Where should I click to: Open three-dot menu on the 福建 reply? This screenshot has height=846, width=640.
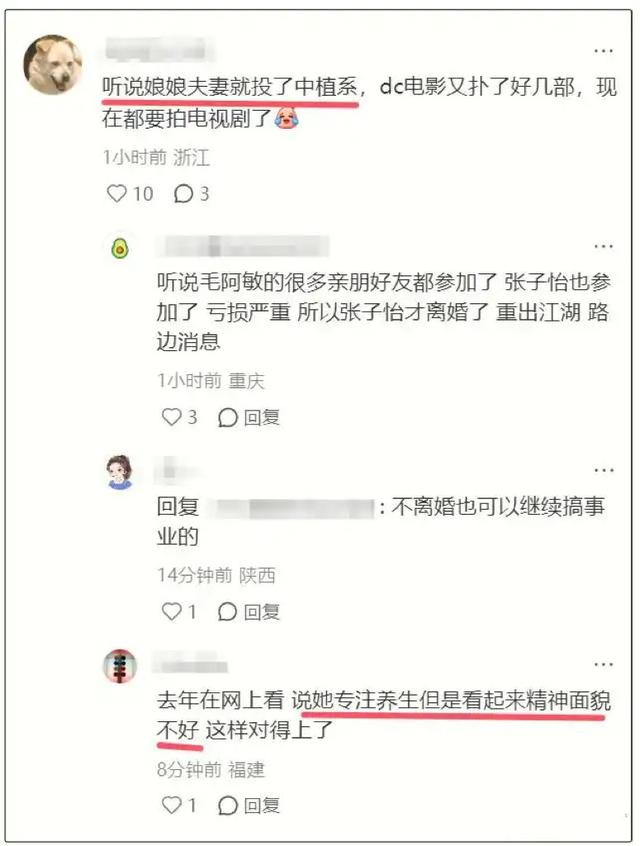coord(603,664)
